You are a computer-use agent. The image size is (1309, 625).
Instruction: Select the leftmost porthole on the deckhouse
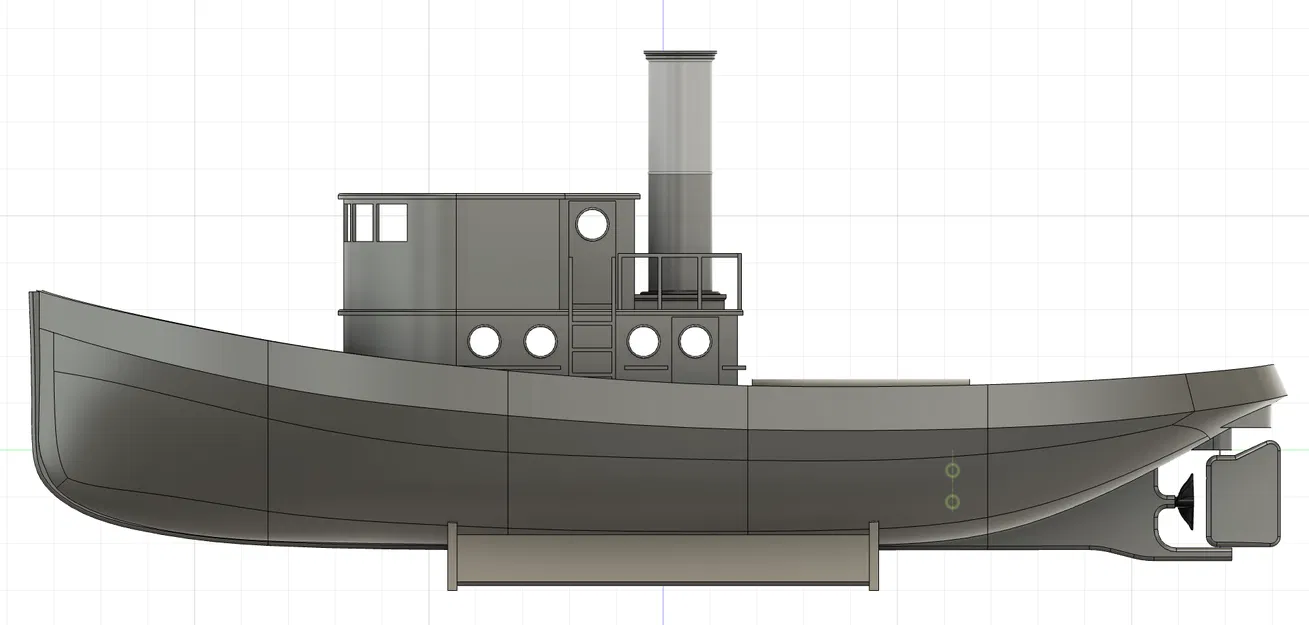pyautogui.click(x=486, y=340)
